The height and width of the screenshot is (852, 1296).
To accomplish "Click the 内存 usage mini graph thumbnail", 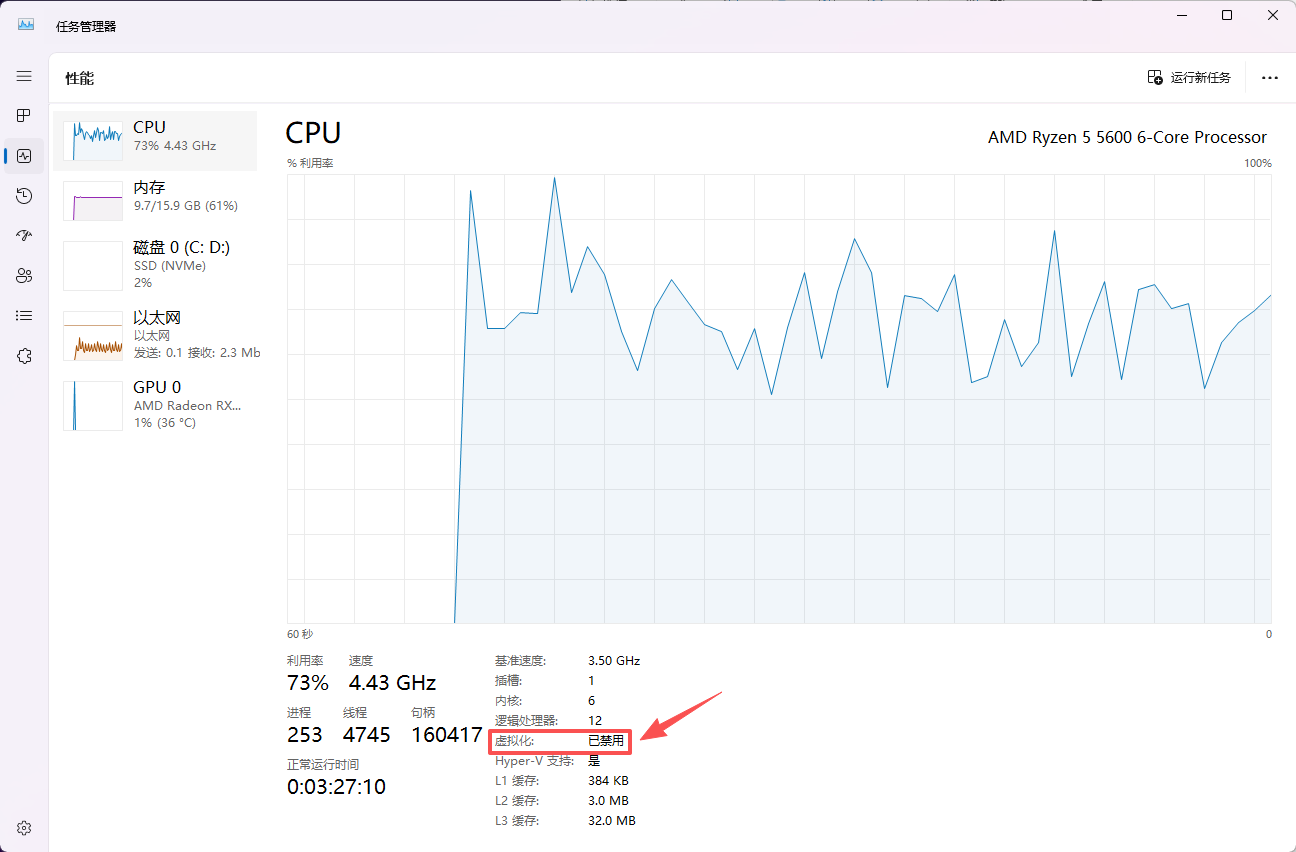I will 93,201.
